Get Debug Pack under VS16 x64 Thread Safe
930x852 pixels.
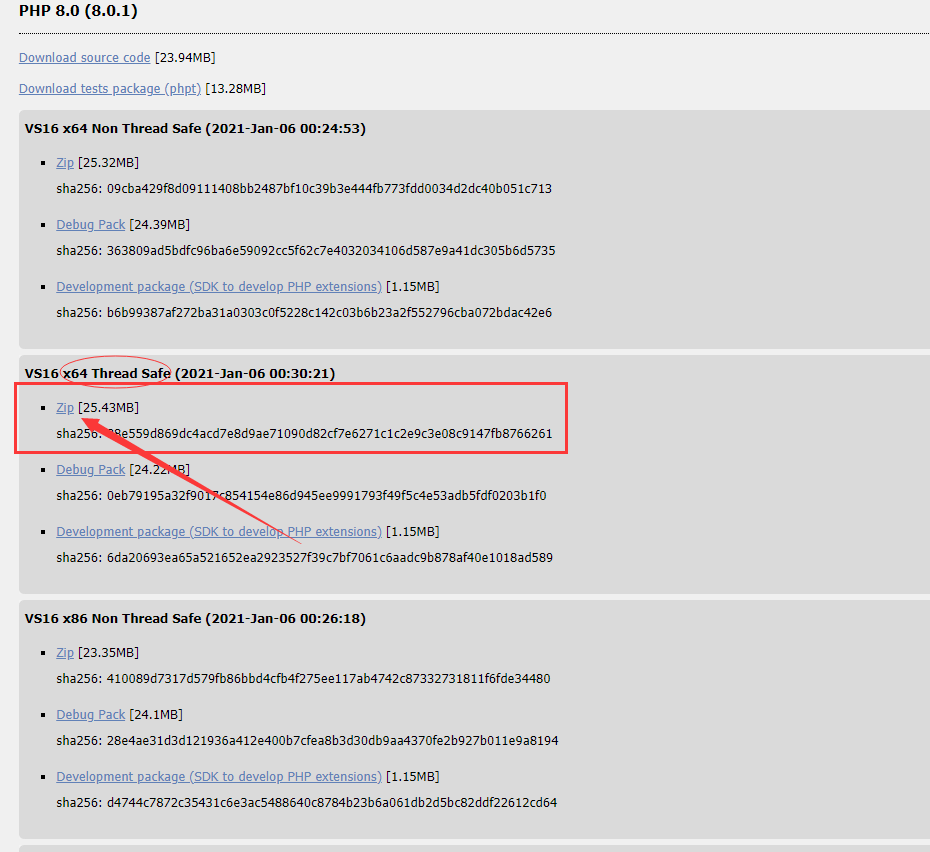(91, 470)
